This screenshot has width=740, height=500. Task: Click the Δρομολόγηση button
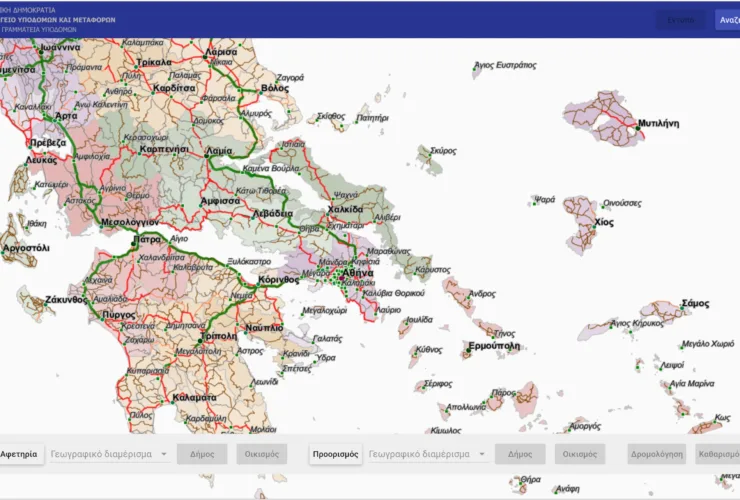(x=657, y=454)
